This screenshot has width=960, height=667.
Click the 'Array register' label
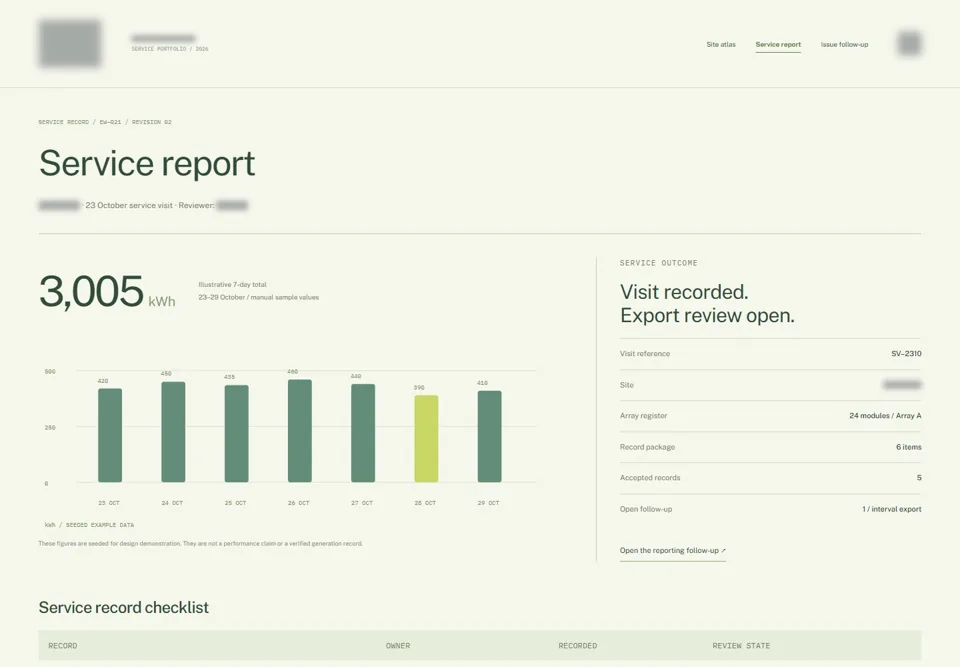(643, 416)
